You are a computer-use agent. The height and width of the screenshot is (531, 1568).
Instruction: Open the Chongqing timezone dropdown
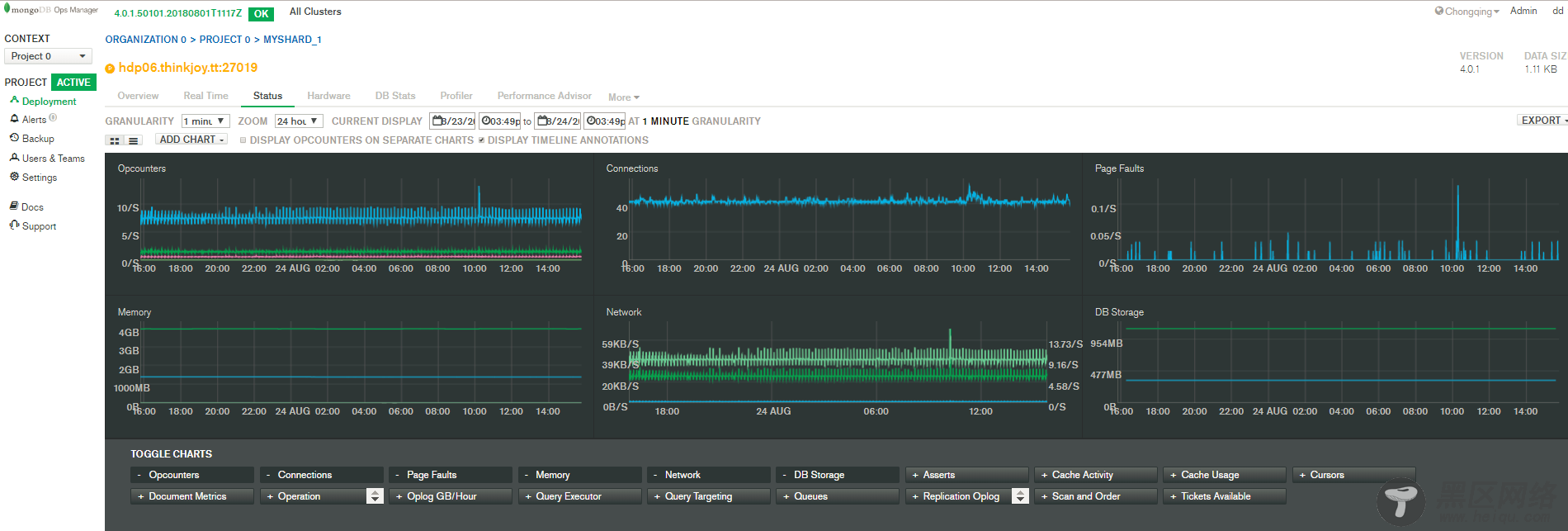point(1466,12)
